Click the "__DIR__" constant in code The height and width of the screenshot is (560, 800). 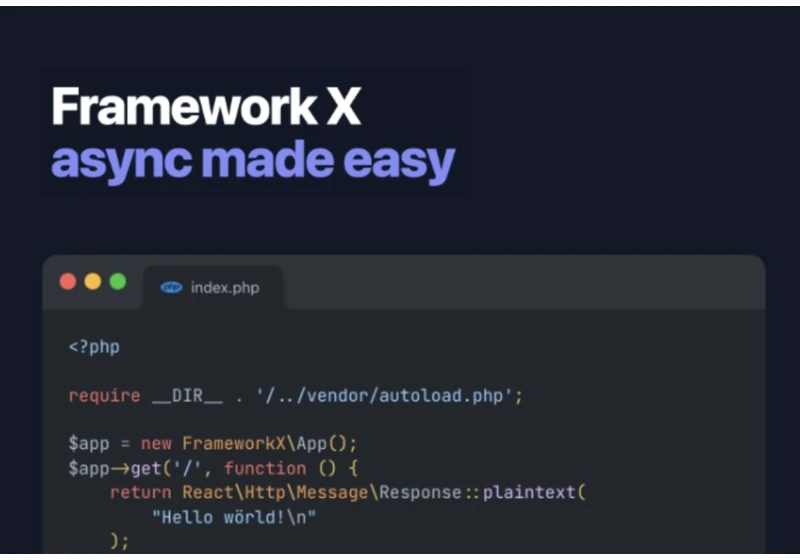187,396
